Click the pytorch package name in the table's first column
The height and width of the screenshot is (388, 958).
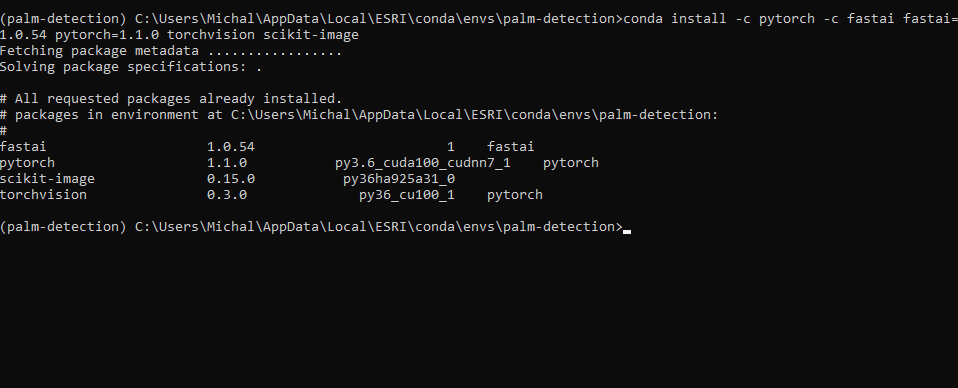tap(27, 163)
